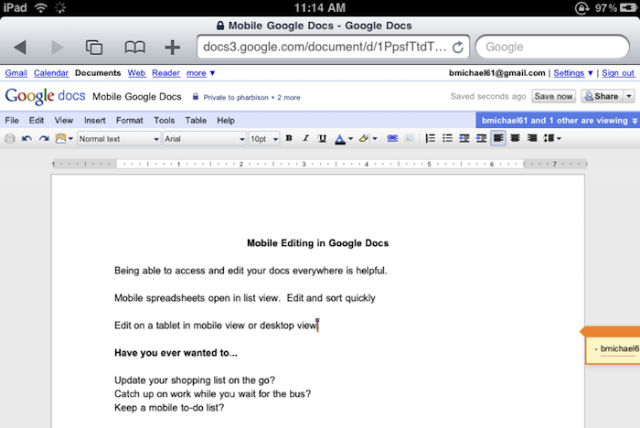The height and width of the screenshot is (428, 640).
Task: Click the Share button
Action: [x=602, y=96]
